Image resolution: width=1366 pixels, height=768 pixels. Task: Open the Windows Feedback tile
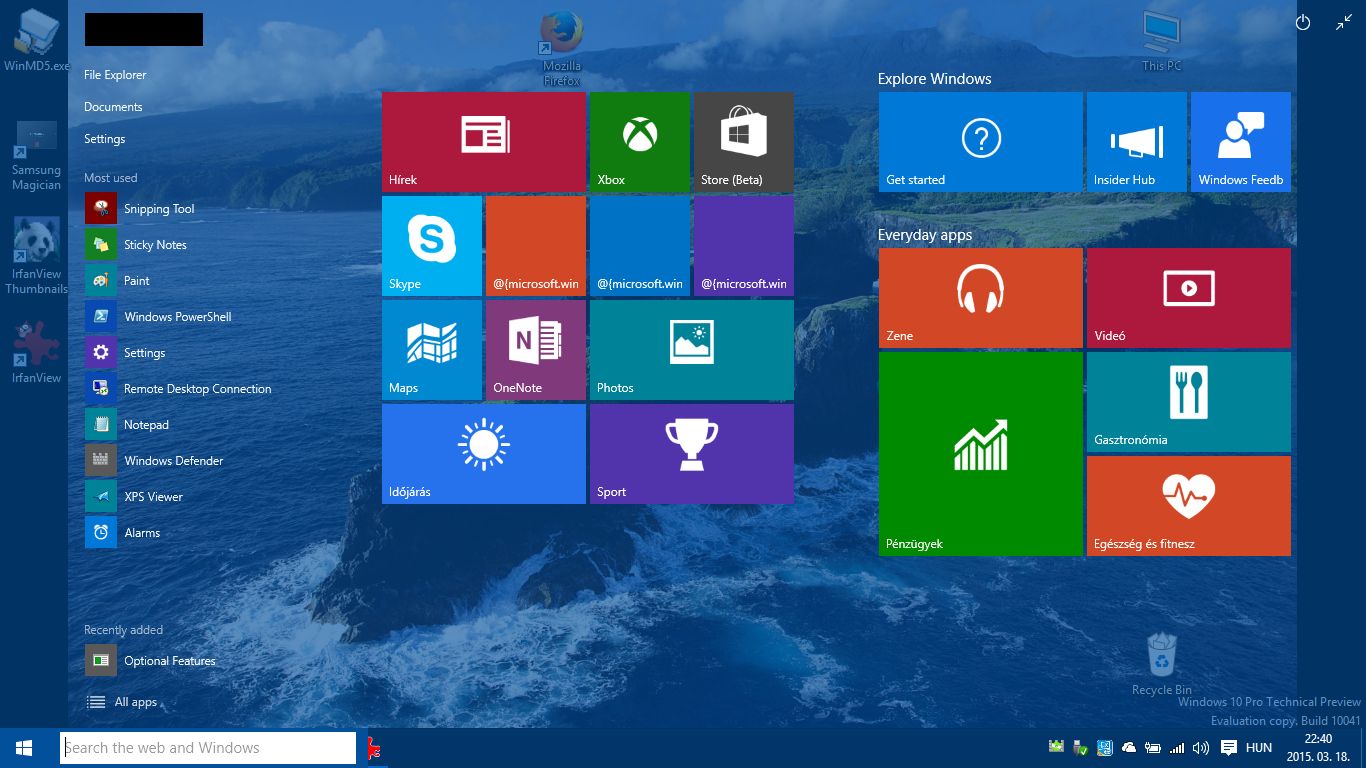[x=1240, y=142]
